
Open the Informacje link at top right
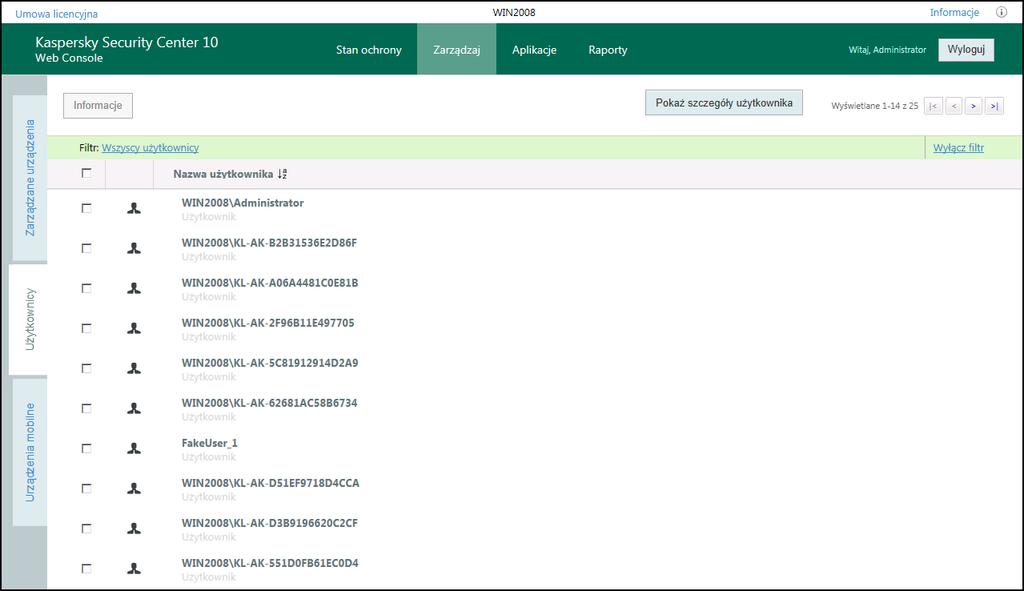point(954,12)
